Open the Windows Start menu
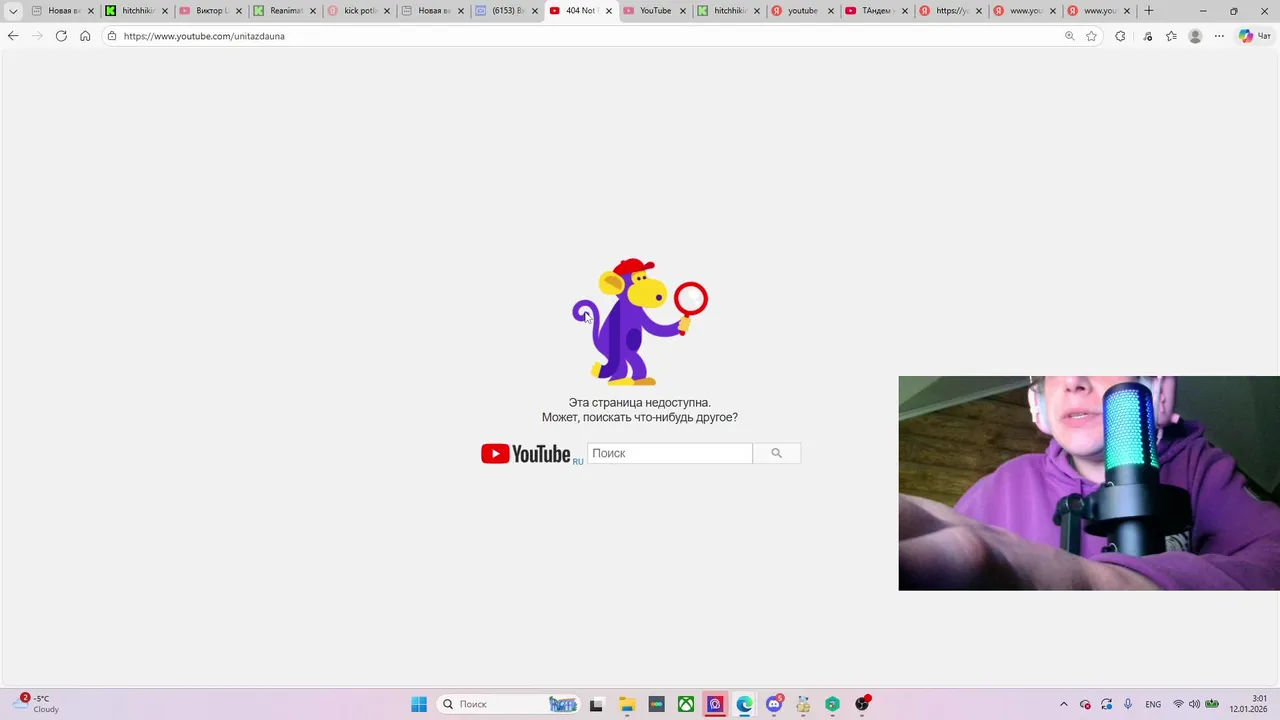This screenshot has height=720, width=1280. (x=419, y=704)
